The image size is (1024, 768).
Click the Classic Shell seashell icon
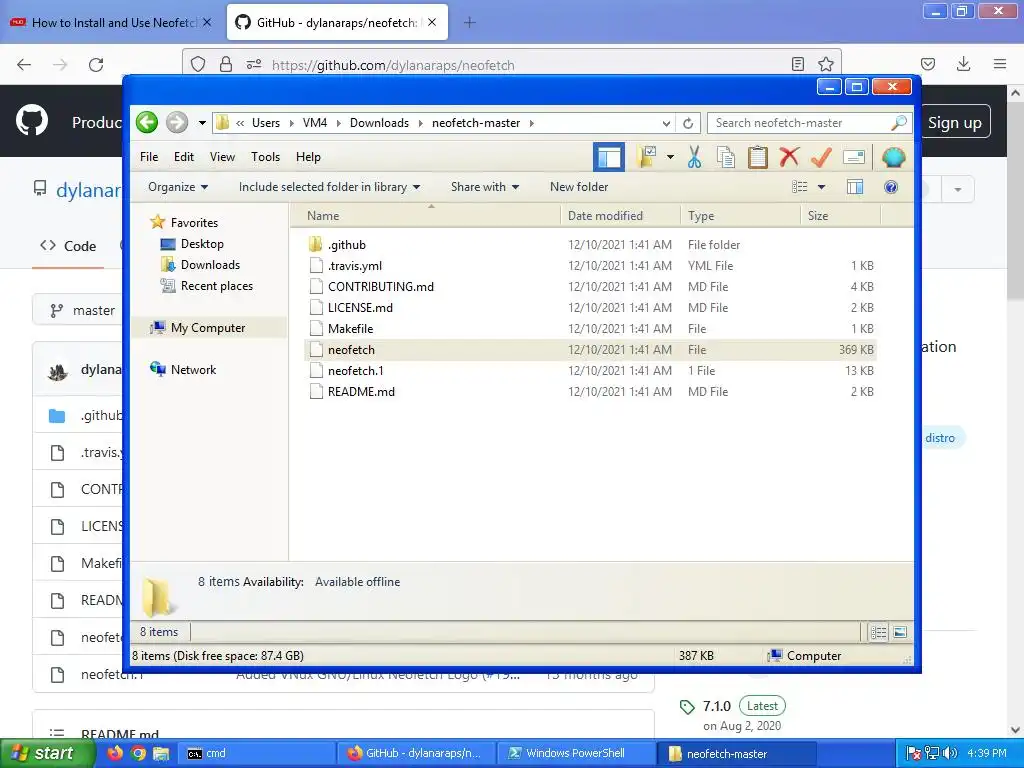tap(893, 157)
